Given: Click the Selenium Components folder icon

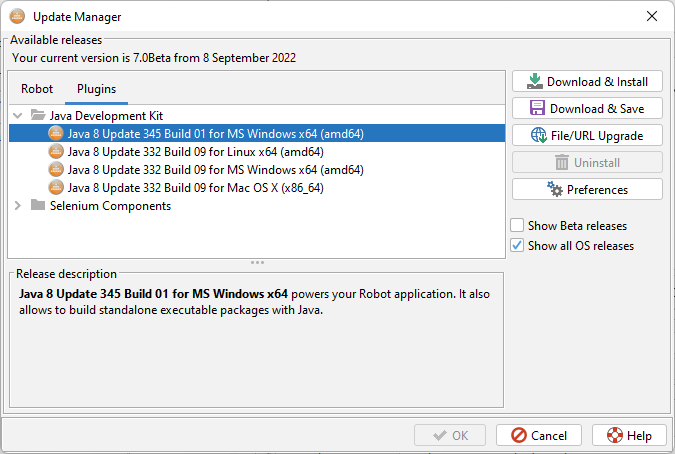Looking at the screenshot, I should point(38,206).
